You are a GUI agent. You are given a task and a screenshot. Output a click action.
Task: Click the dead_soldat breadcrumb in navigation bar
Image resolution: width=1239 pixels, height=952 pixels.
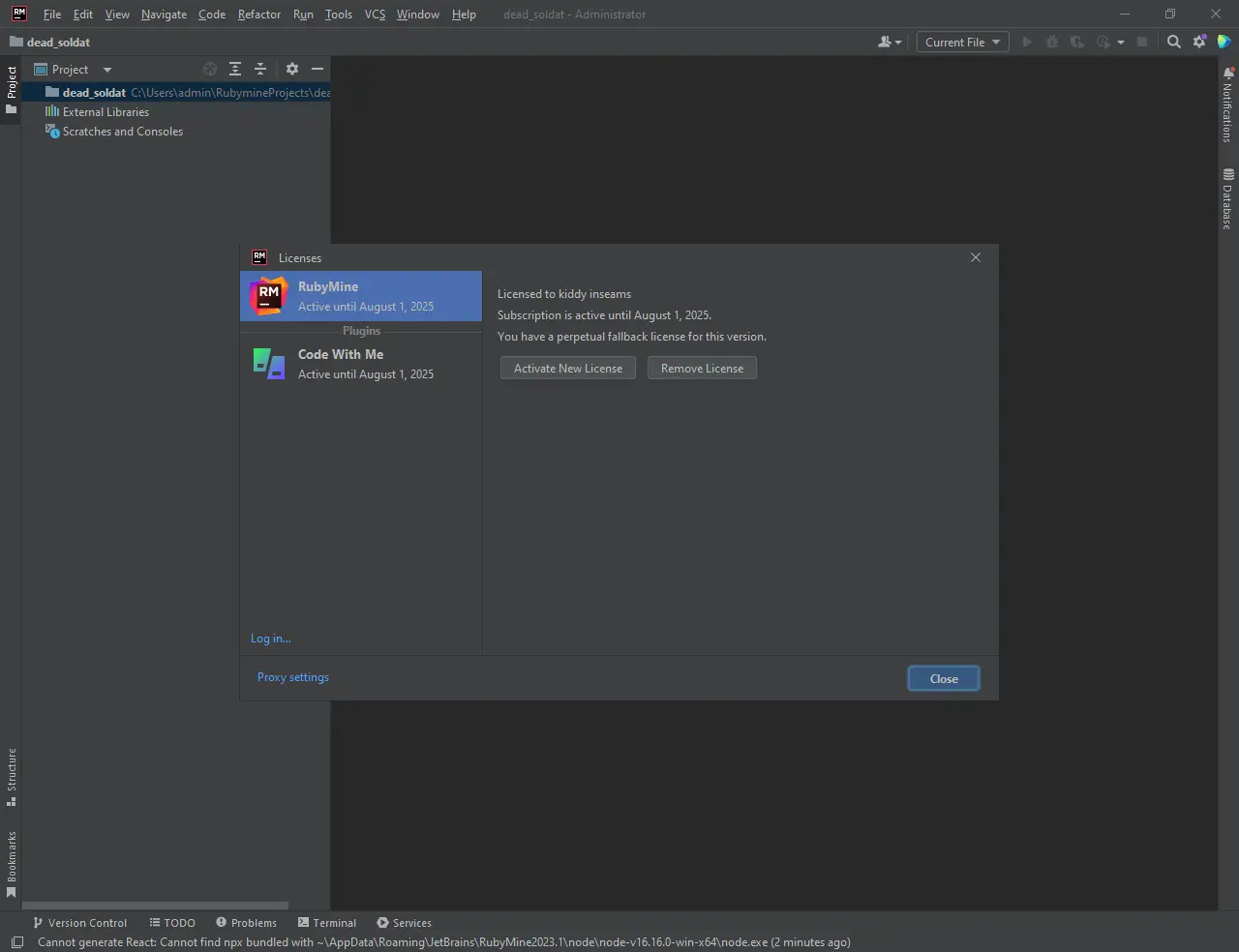(50, 42)
